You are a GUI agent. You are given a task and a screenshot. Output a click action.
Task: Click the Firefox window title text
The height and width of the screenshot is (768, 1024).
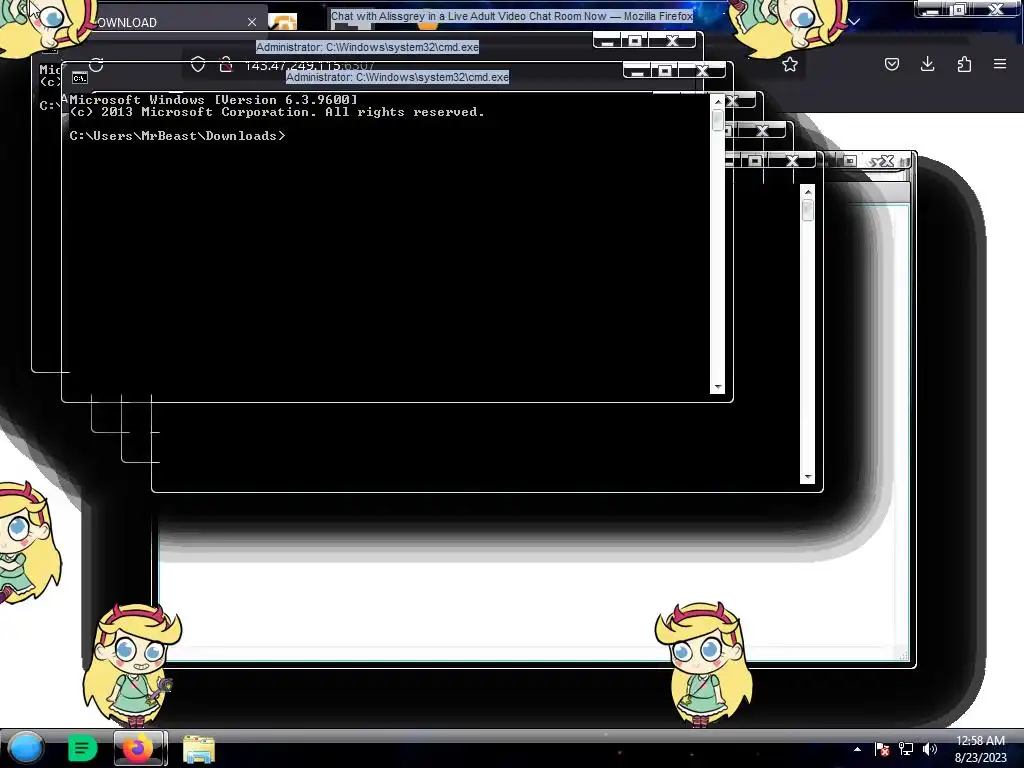click(511, 16)
